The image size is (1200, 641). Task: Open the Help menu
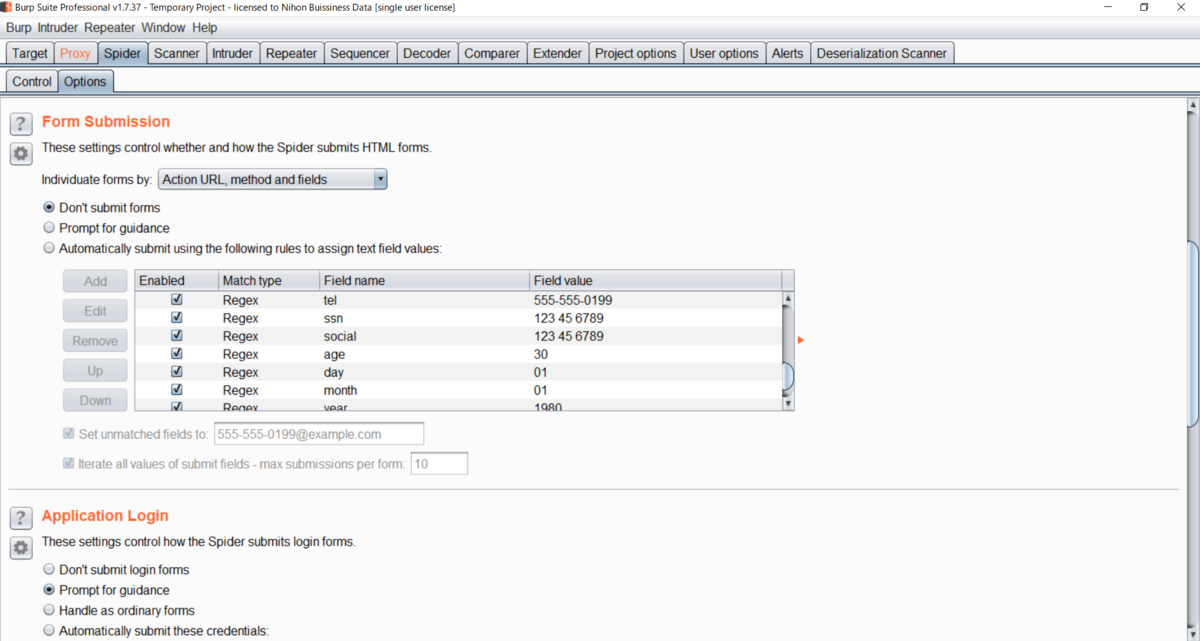204,28
